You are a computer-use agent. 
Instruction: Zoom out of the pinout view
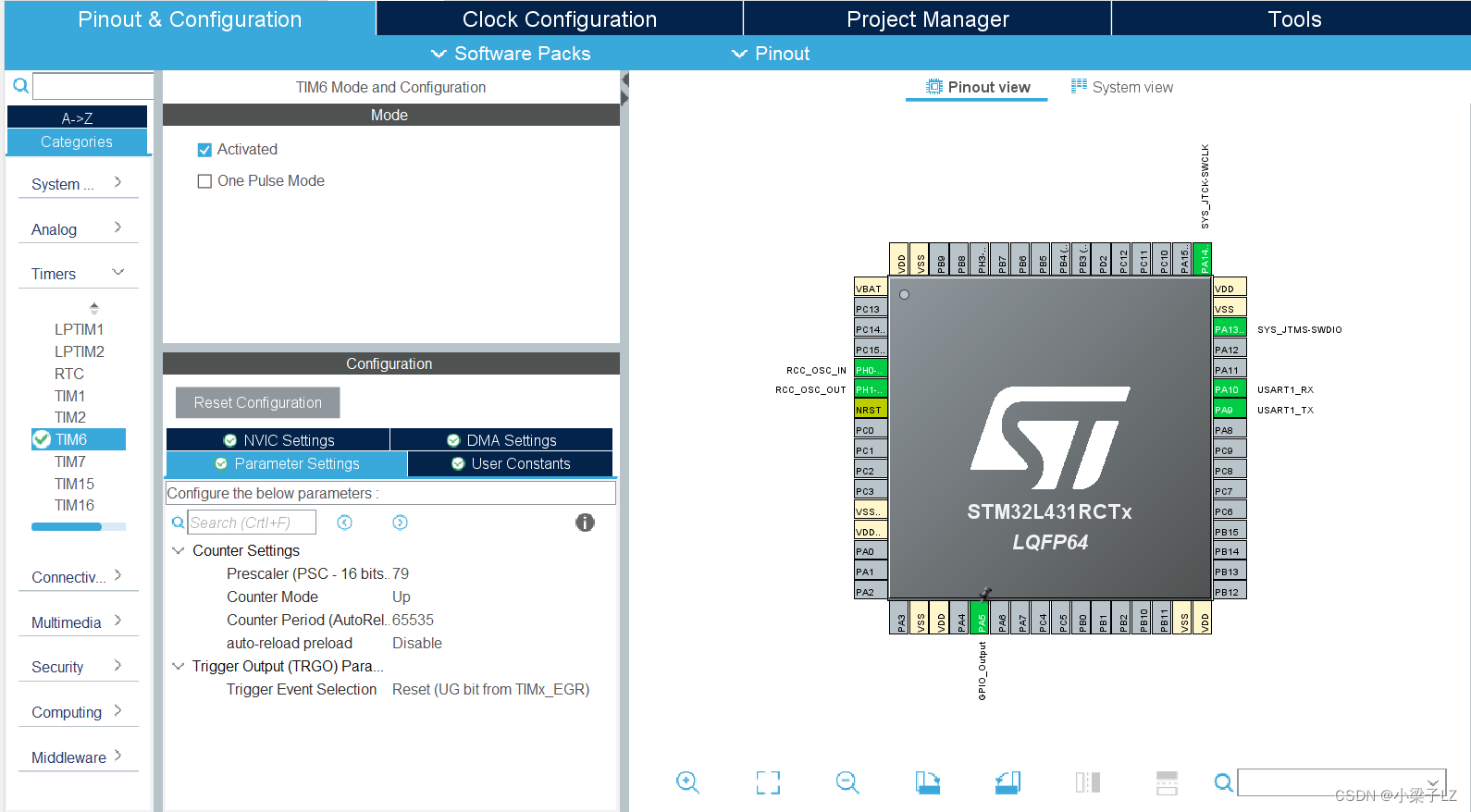click(x=847, y=782)
